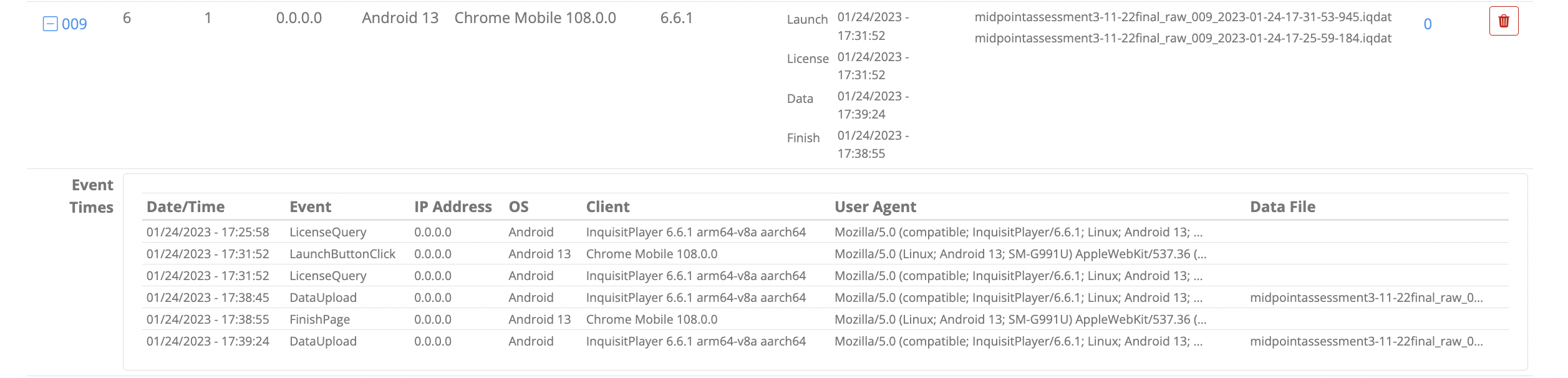Click the OS column header
Viewport: 1568px width, 378px height.
point(518,207)
